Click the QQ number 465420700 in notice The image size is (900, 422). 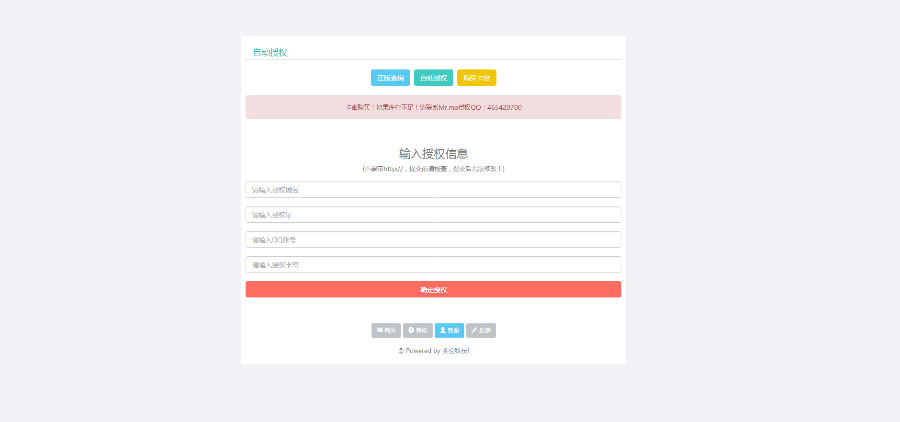(x=503, y=107)
